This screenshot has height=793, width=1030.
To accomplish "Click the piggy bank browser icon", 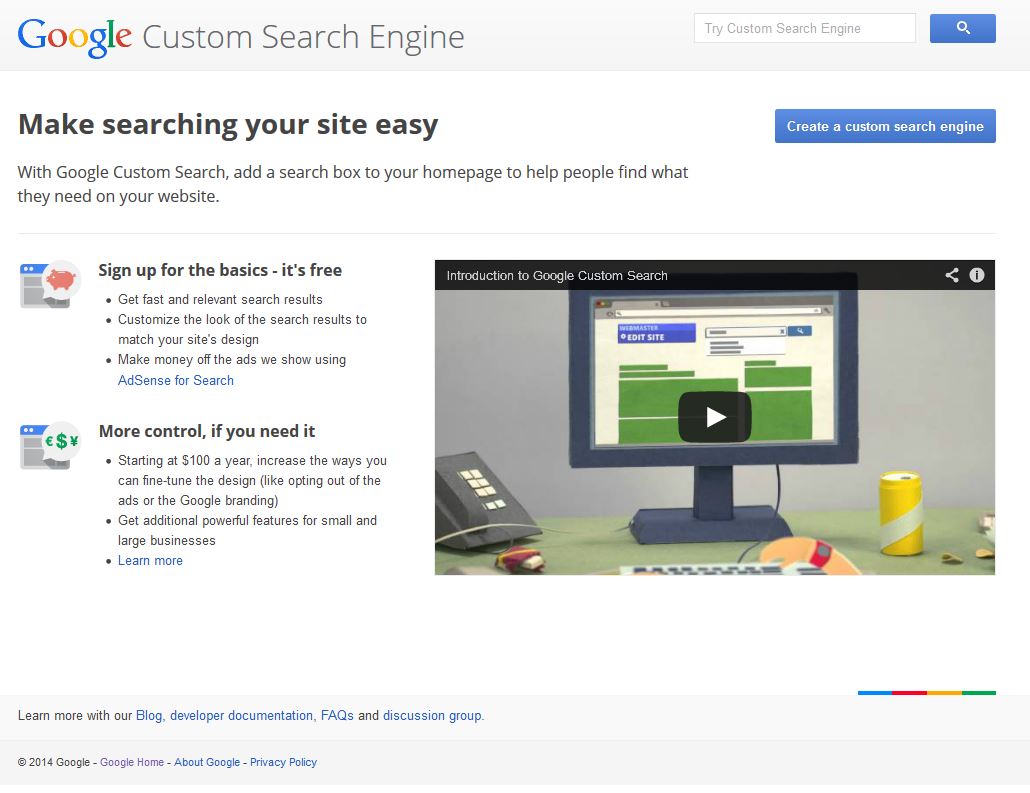I will click(50, 284).
